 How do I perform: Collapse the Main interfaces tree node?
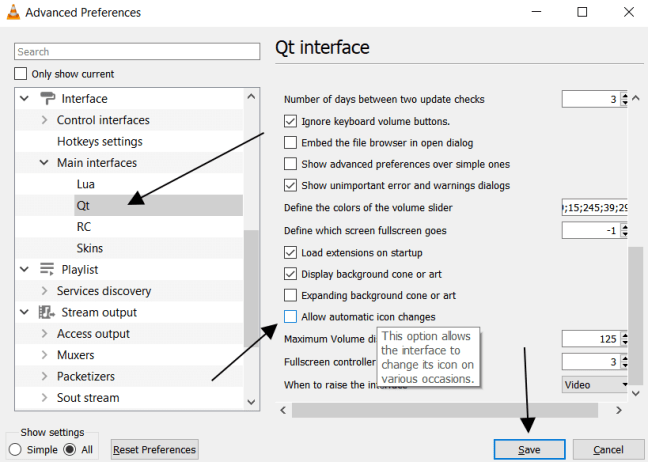click(x=44, y=163)
